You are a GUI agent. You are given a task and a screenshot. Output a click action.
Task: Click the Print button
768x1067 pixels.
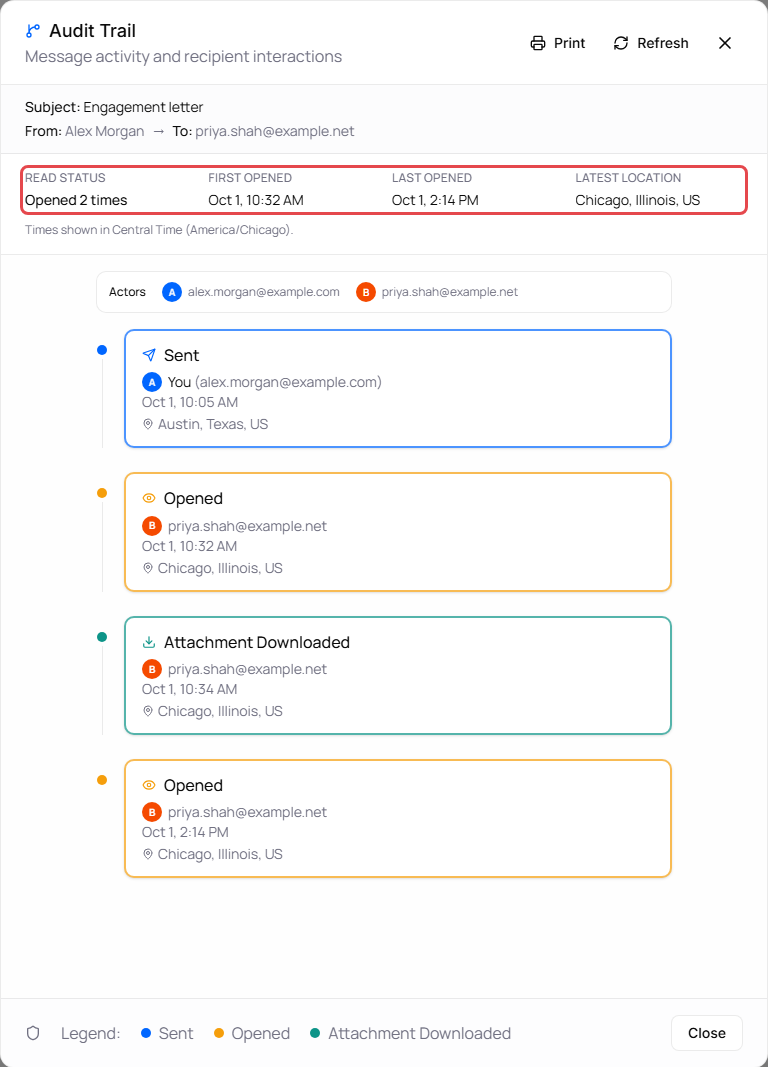coord(558,43)
